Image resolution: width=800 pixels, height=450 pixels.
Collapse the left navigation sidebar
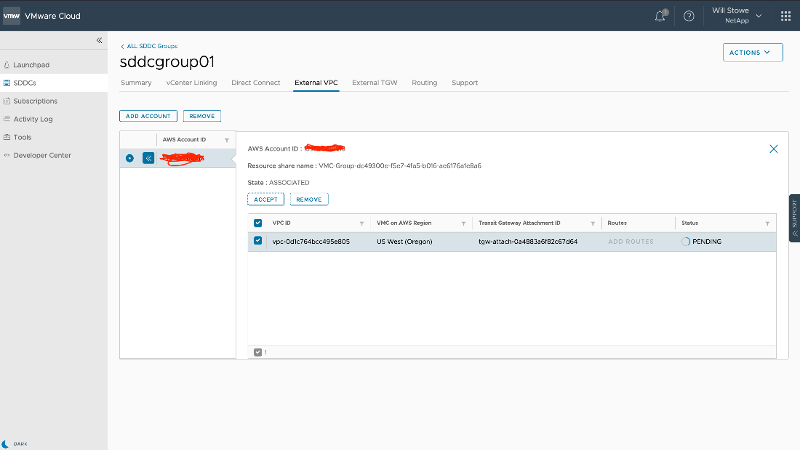(99, 40)
